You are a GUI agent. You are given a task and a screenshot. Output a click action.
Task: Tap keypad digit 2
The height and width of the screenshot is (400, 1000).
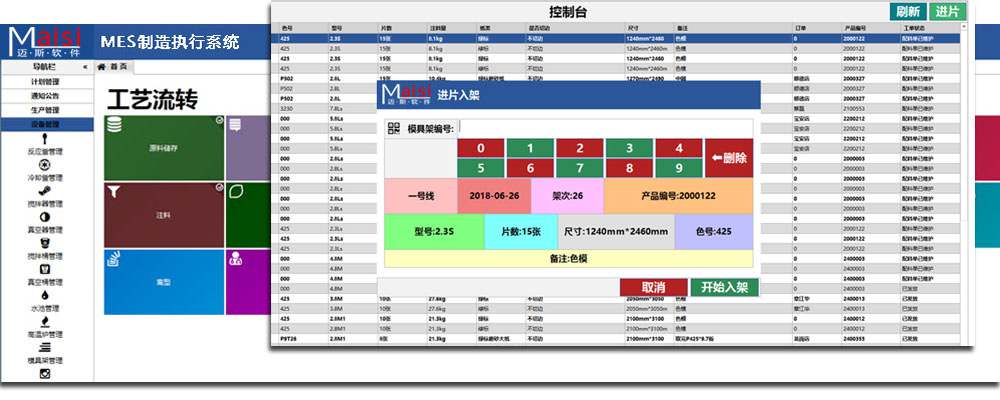(580, 148)
